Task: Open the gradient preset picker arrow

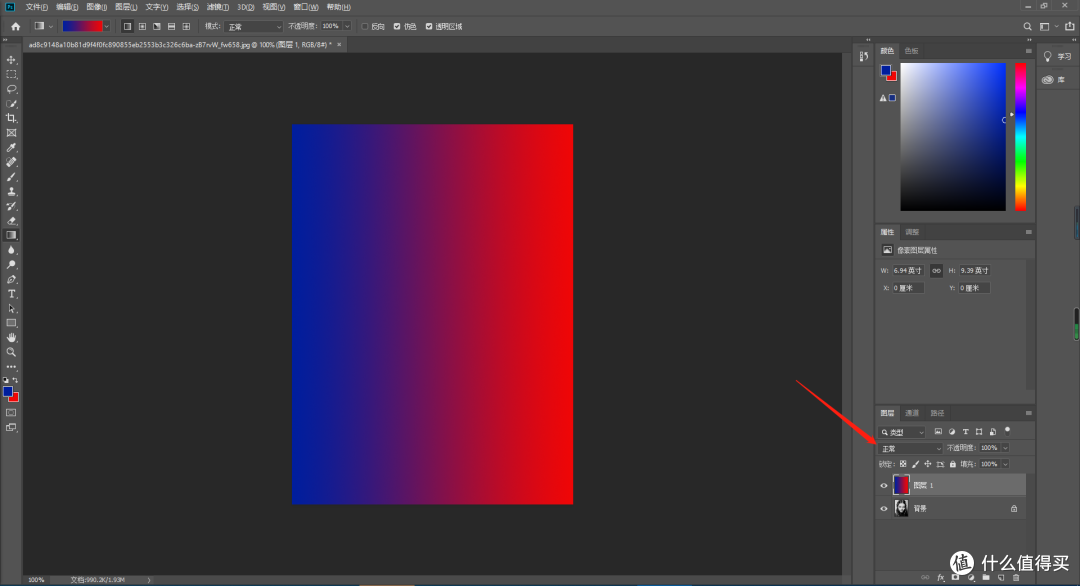Action: pyautogui.click(x=106, y=26)
